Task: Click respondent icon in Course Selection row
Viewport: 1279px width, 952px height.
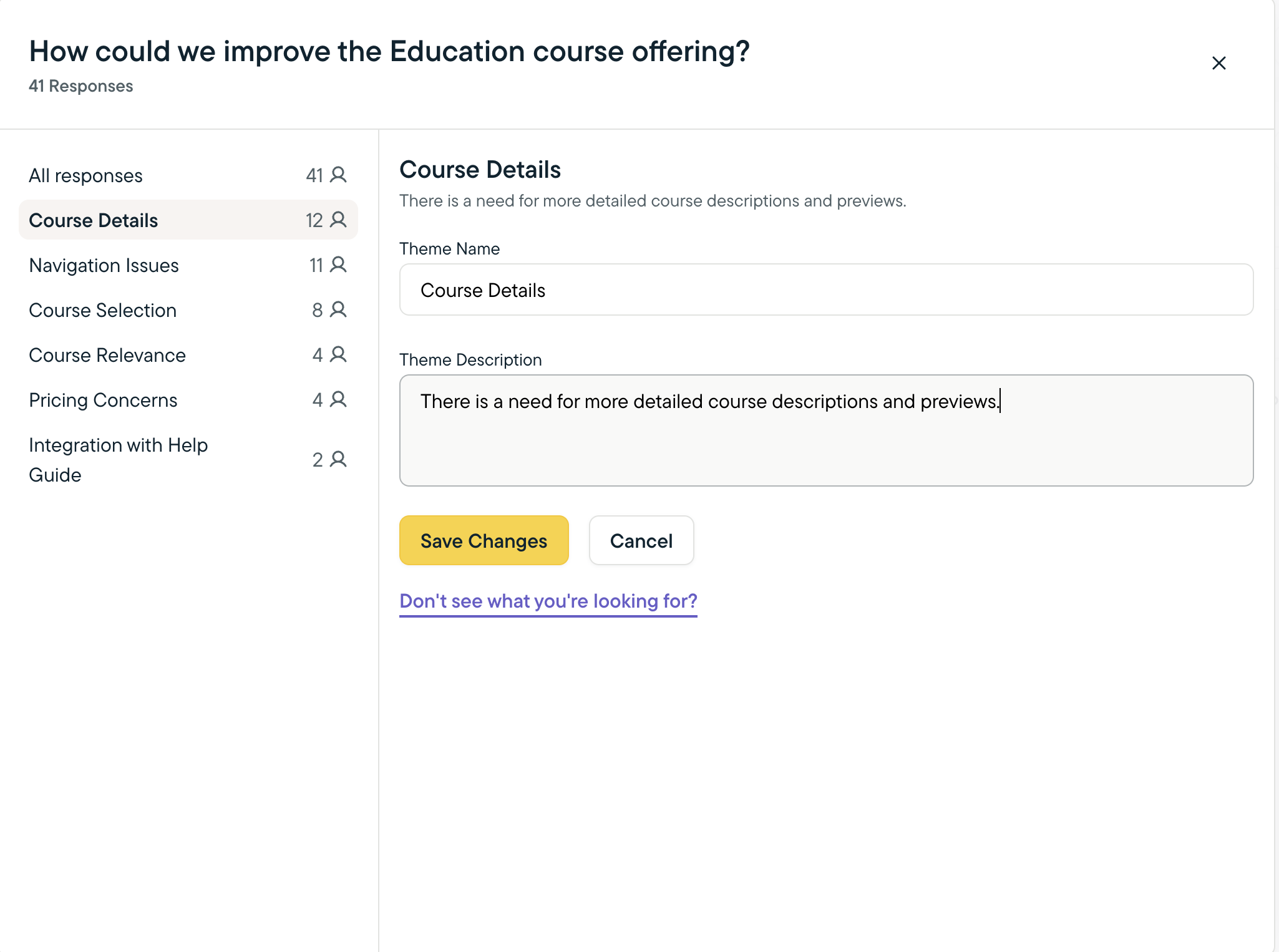Action: 338,309
